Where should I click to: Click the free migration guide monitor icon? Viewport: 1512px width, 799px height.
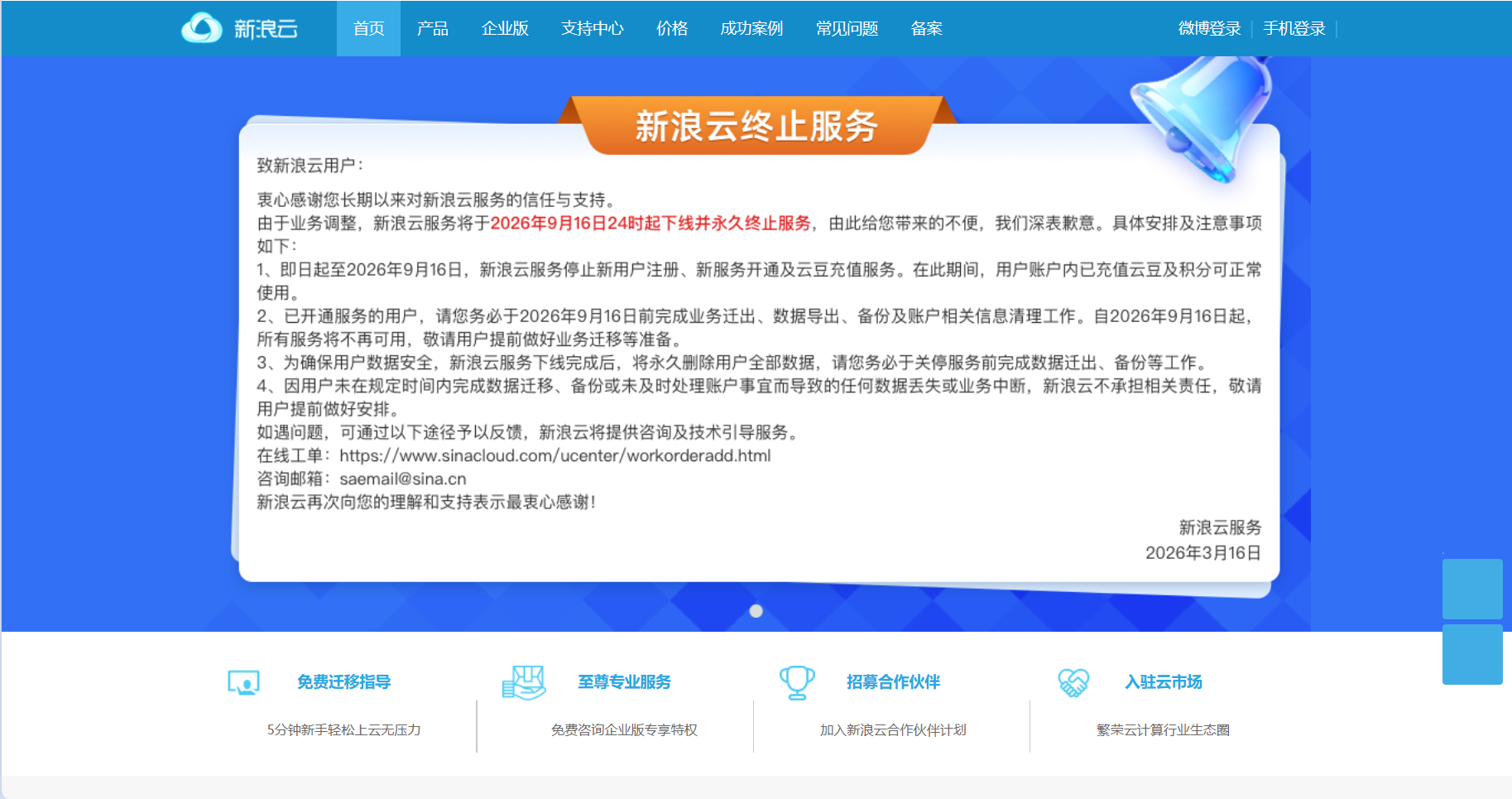click(x=243, y=683)
